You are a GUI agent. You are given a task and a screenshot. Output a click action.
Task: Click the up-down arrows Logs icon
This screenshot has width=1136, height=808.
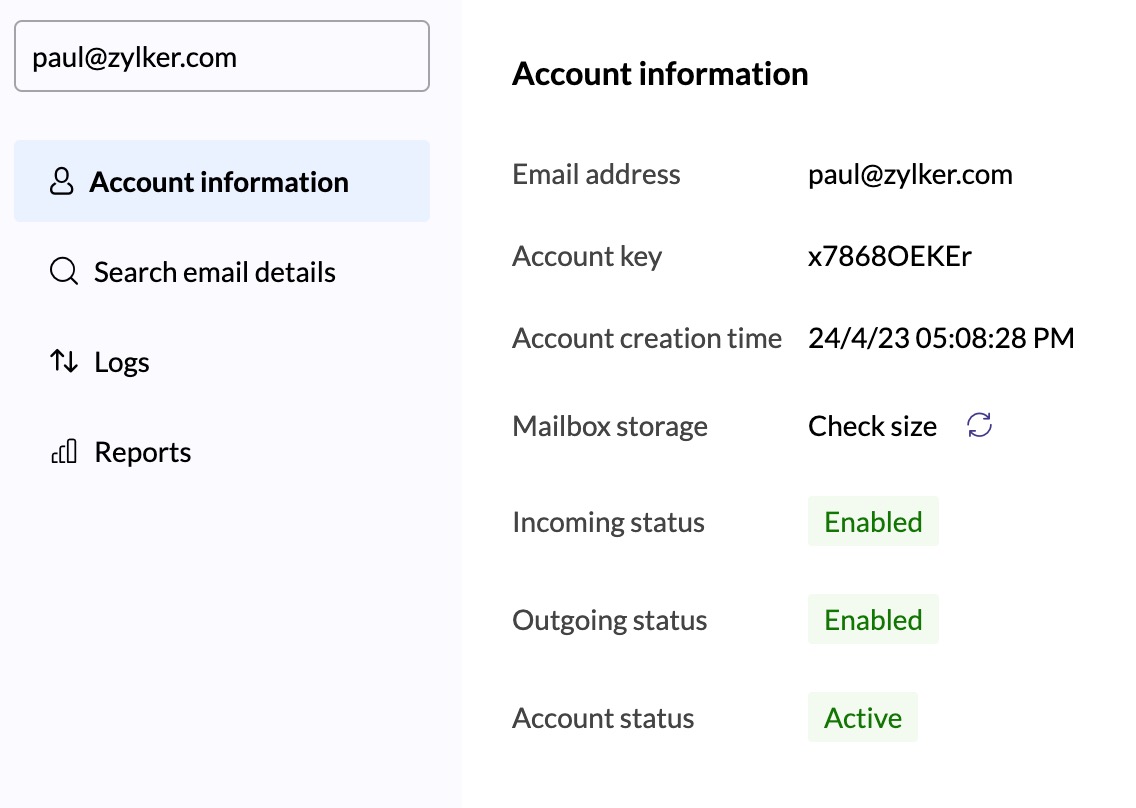[64, 362]
